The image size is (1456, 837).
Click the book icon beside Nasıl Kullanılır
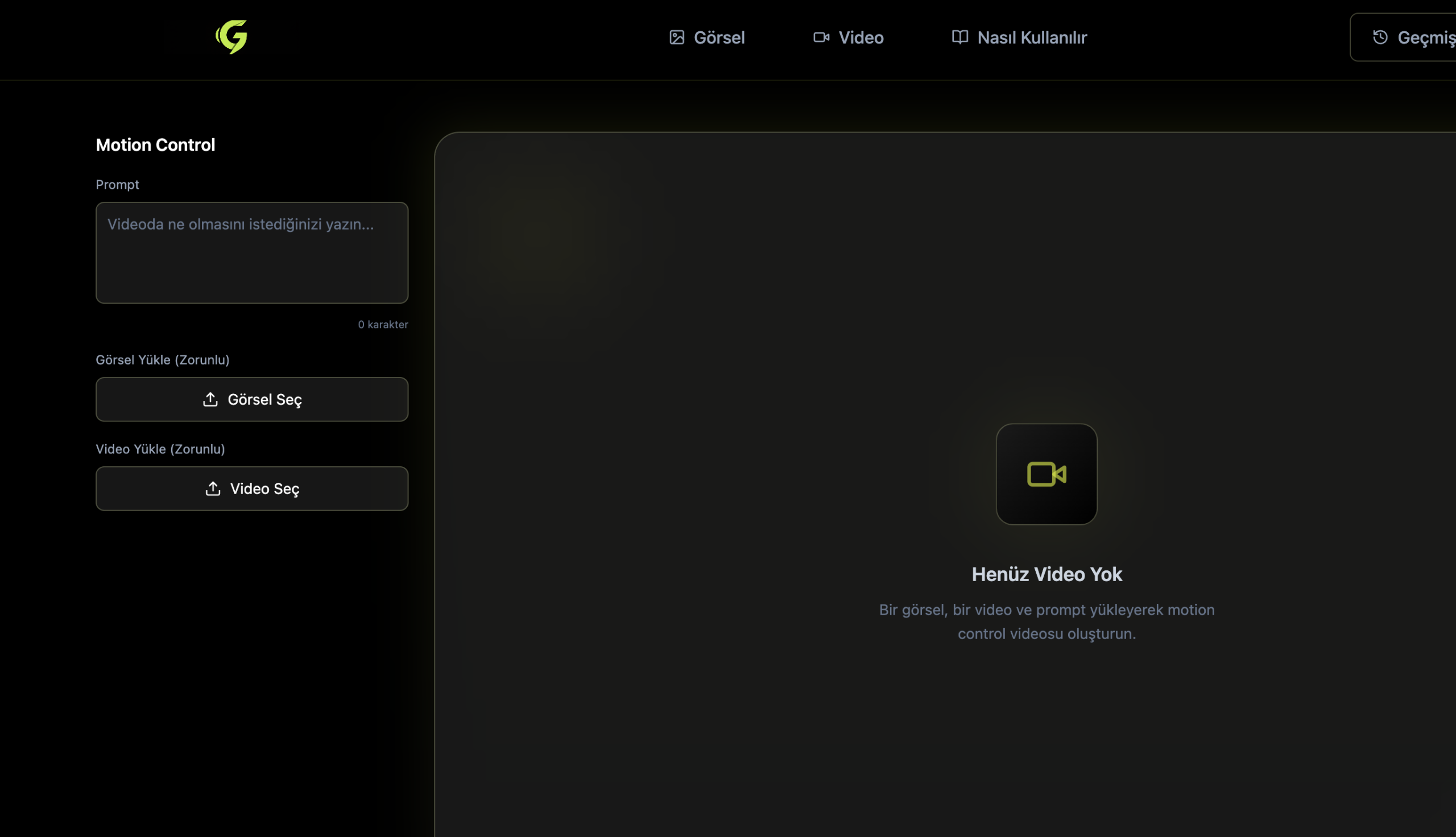pos(959,38)
